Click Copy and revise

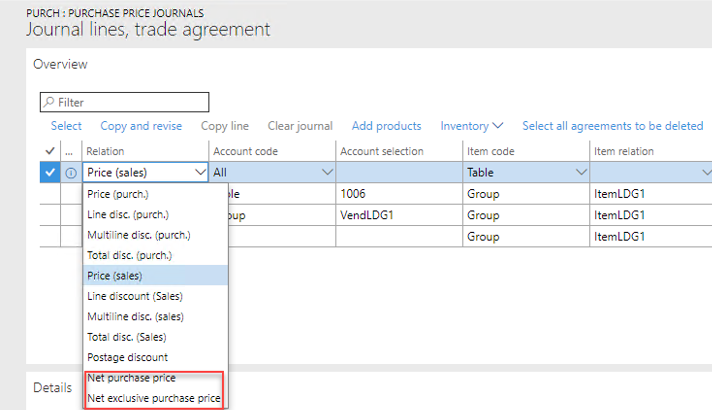pyautogui.click(x=141, y=126)
